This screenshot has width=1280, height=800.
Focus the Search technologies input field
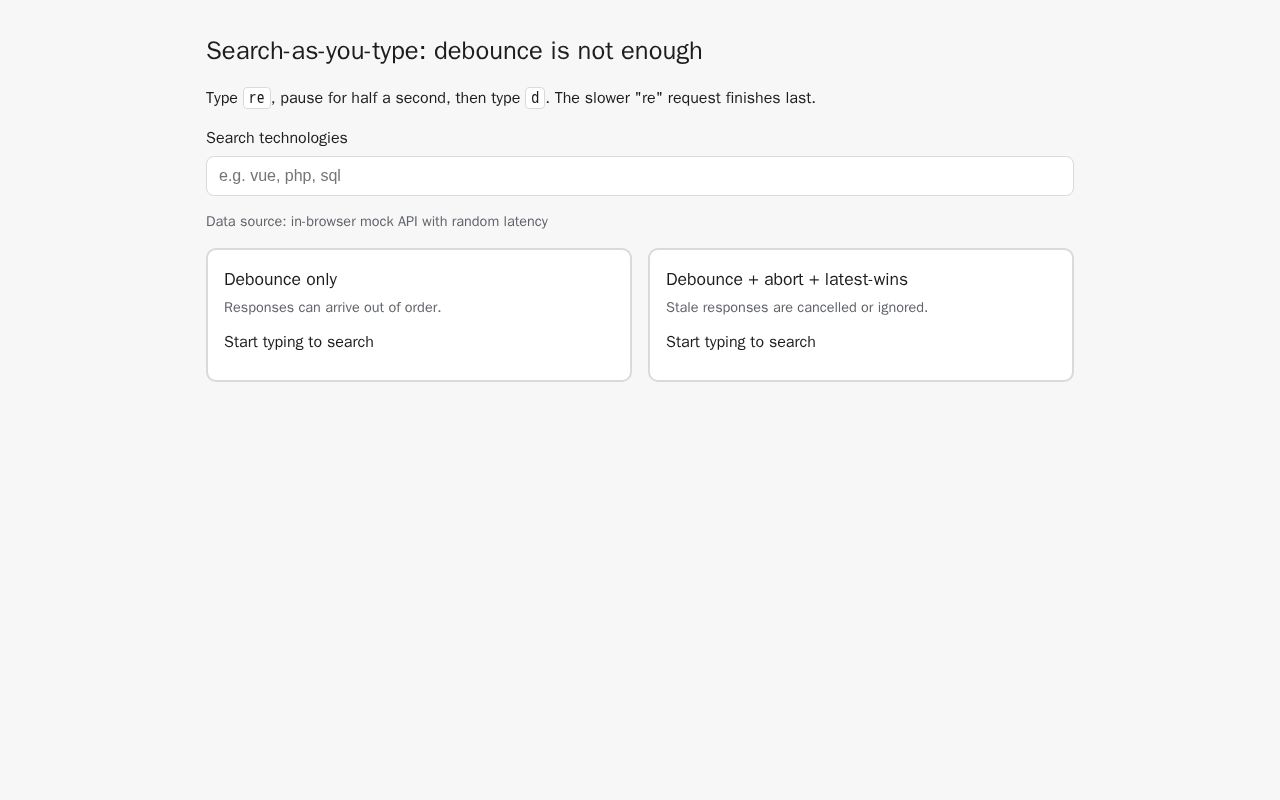[640, 176]
